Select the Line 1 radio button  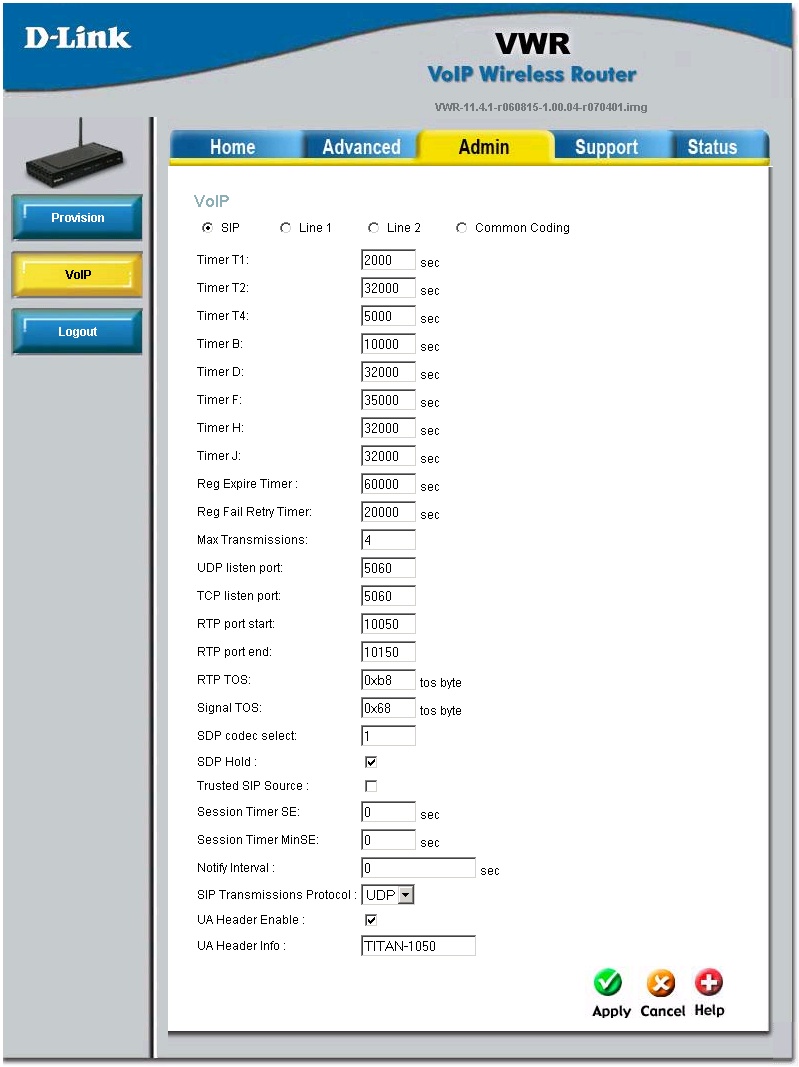[x=285, y=227]
